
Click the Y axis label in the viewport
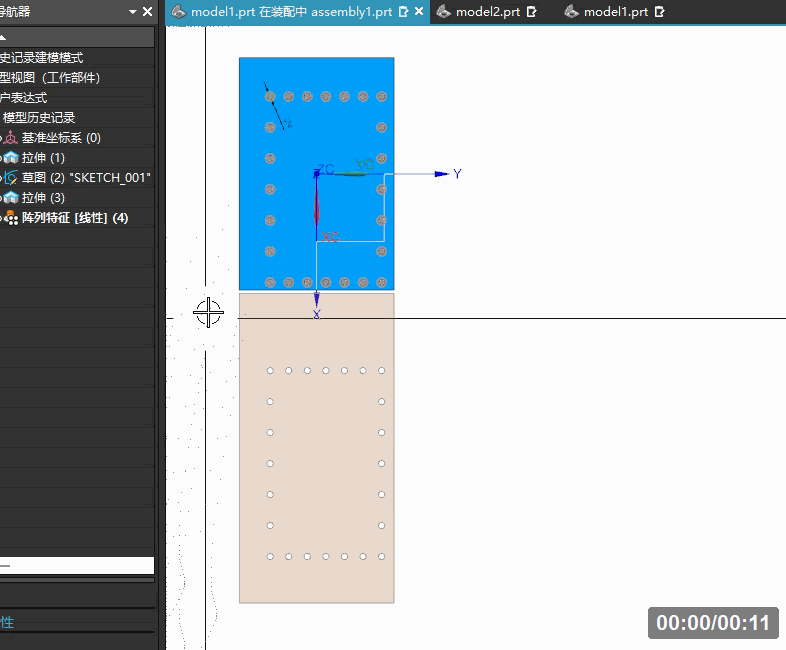click(x=457, y=174)
